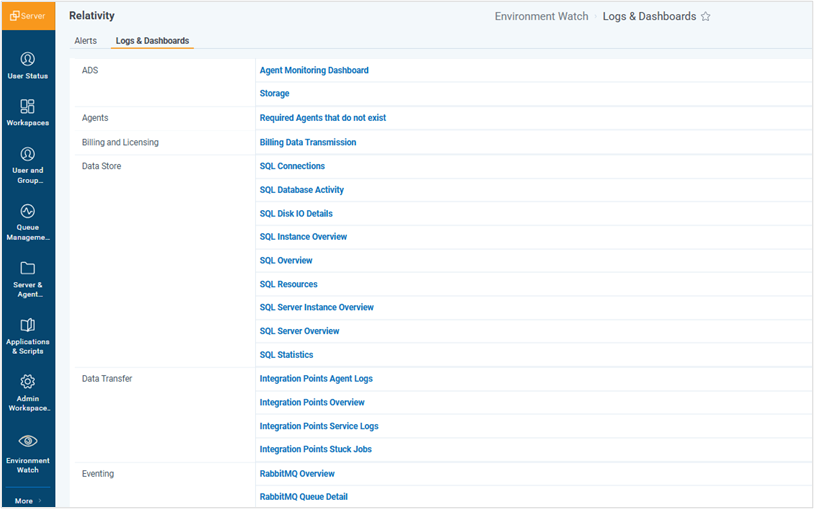Expand the More sidebar menu
The height and width of the screenshot is (509, 814).
click(28, 500)
